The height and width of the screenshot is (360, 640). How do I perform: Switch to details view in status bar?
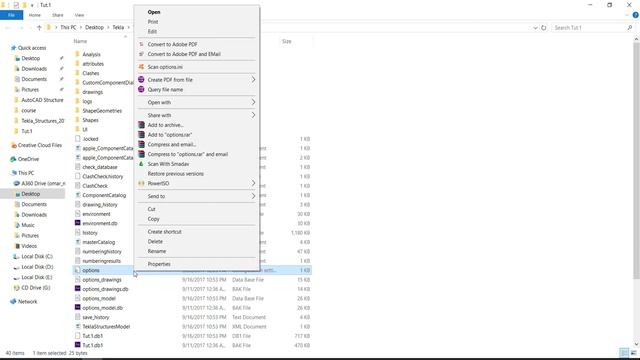[x=624, y=353]
